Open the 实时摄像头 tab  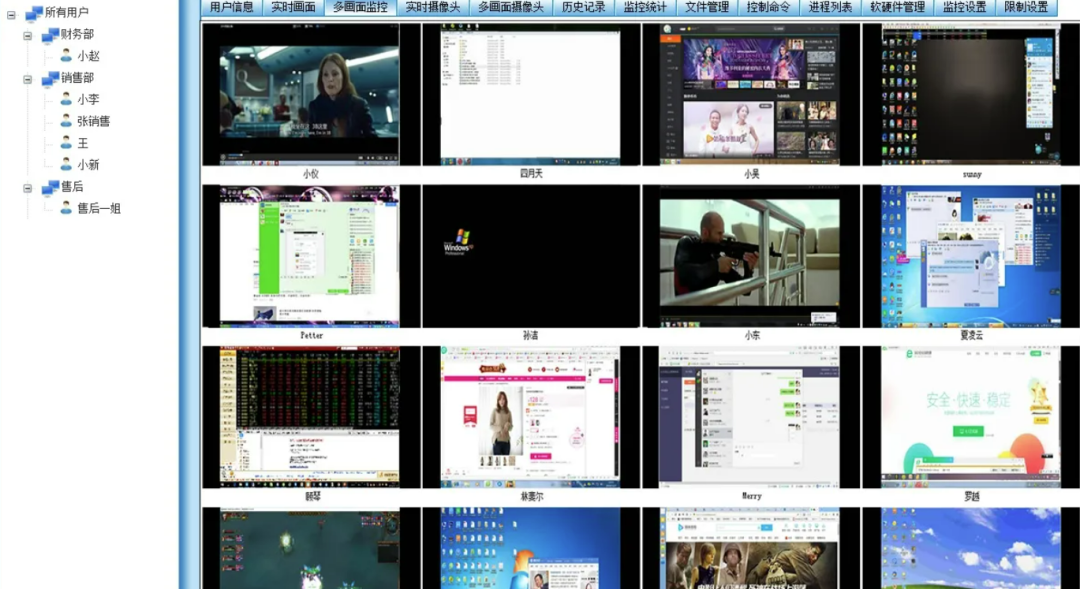coord(433,8)
